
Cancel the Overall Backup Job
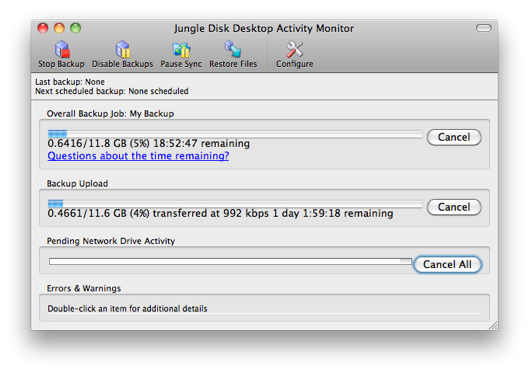(454, 137)
